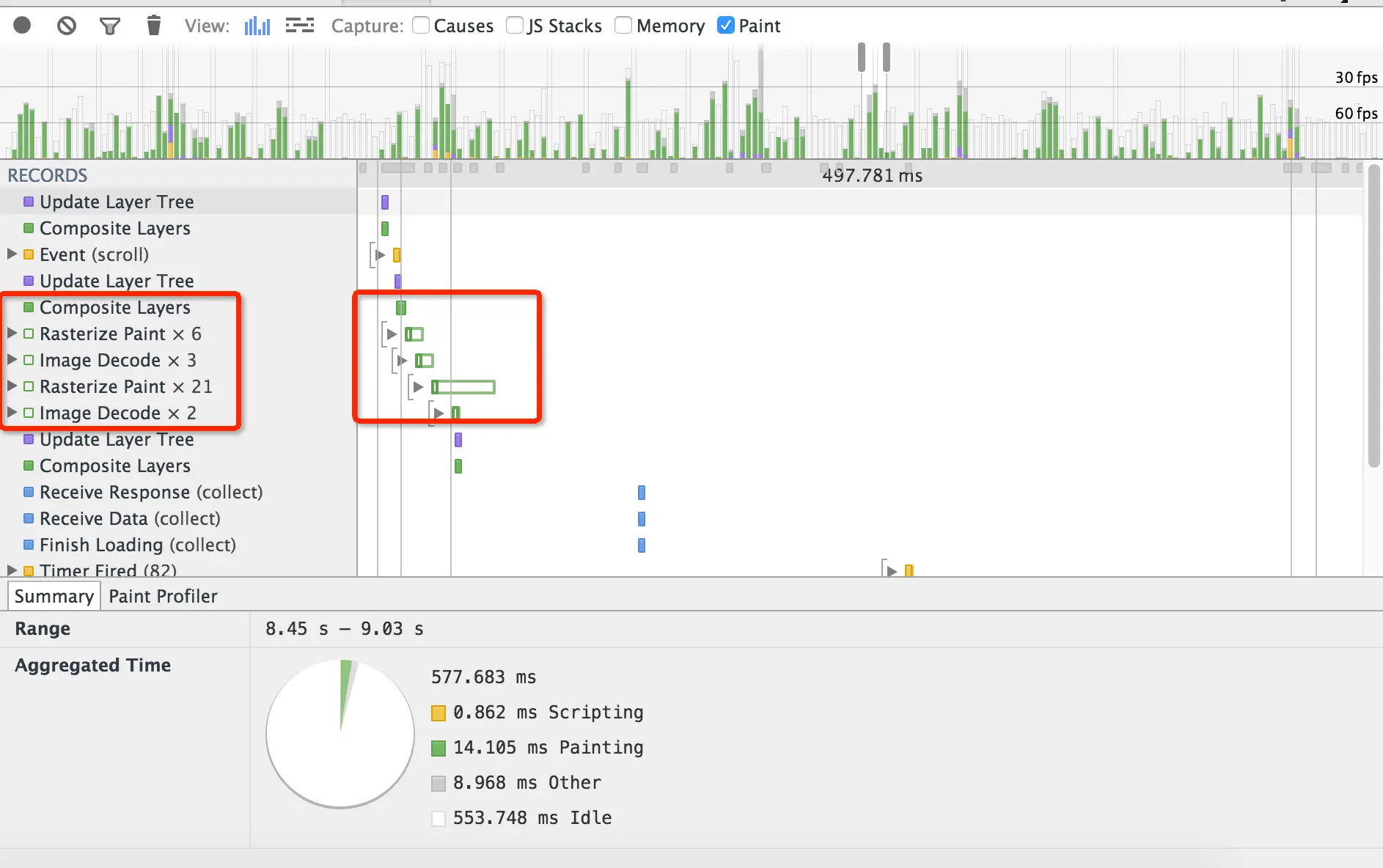Enable the JS Stacks capture checkbox
The width and height of the screenshot is (1383, 868).
pyautogui.click(x=515, y=26)
